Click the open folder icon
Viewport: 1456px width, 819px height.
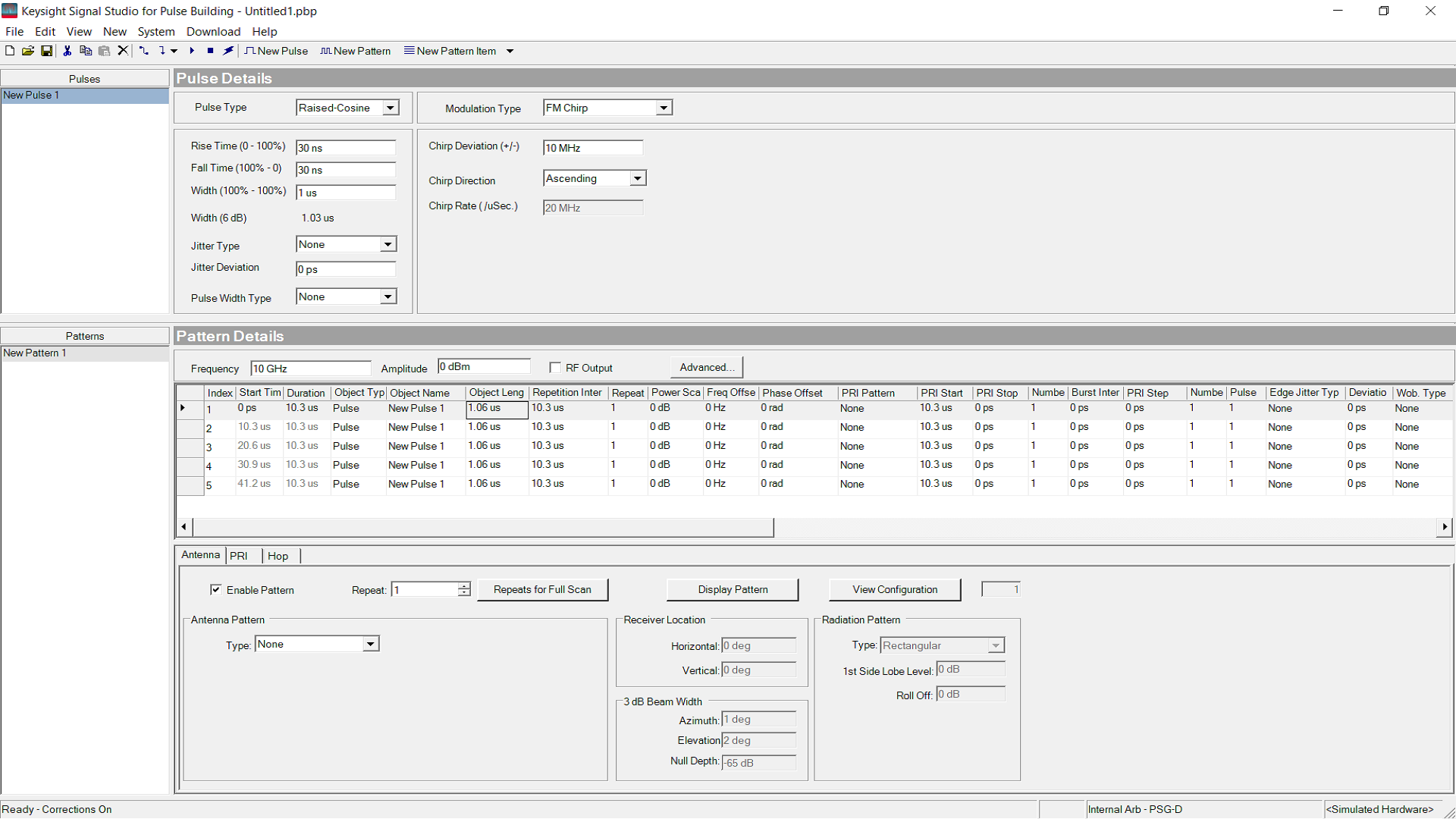coord(28,51)
